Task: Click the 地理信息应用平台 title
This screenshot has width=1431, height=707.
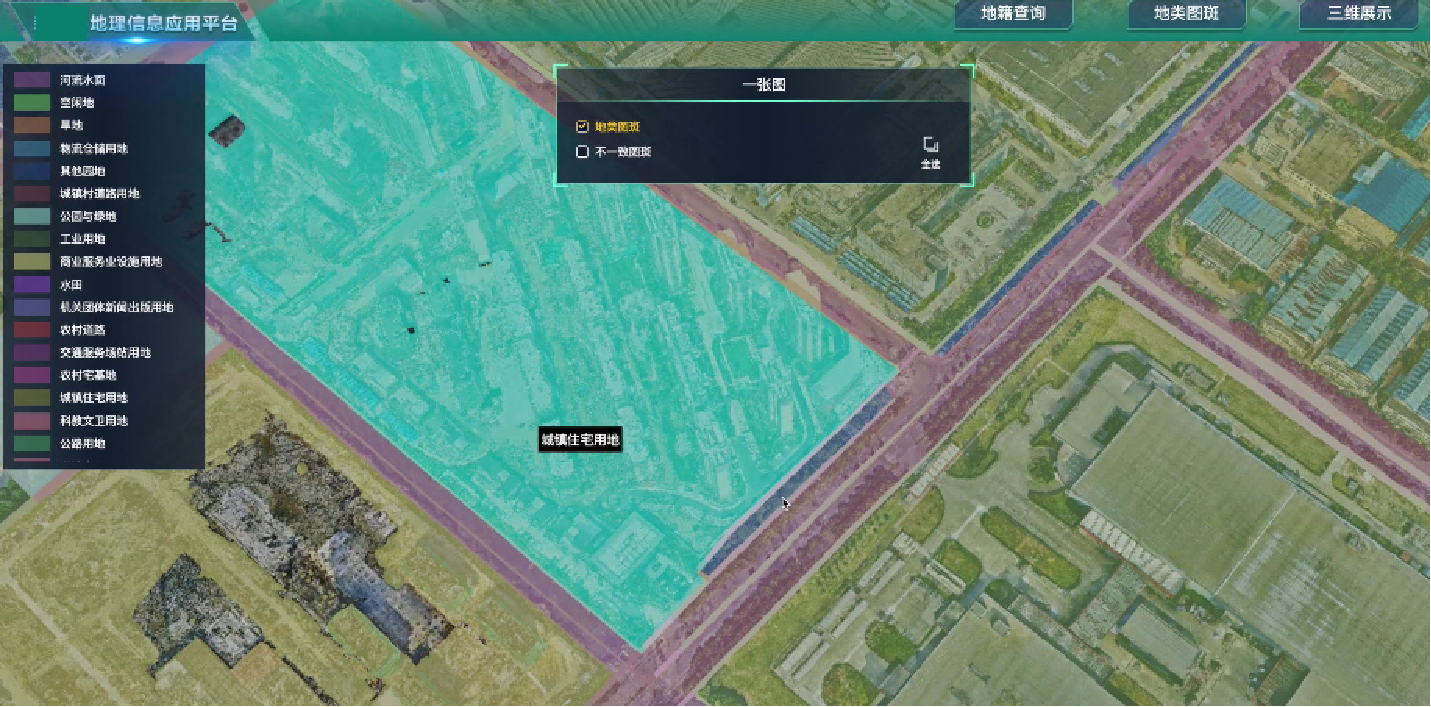Action: point(164,23)
